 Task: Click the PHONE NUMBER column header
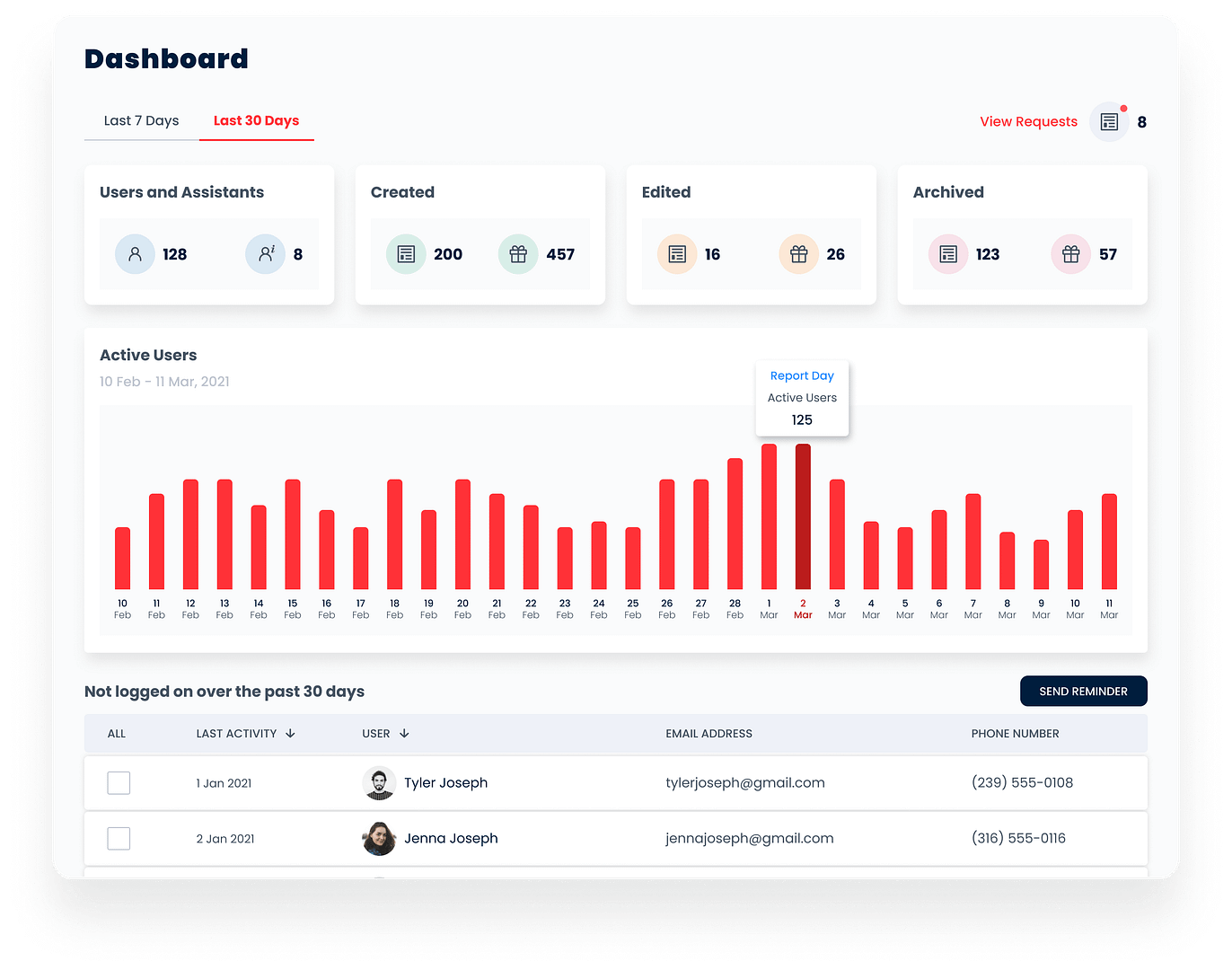[x=1015, y=734]
